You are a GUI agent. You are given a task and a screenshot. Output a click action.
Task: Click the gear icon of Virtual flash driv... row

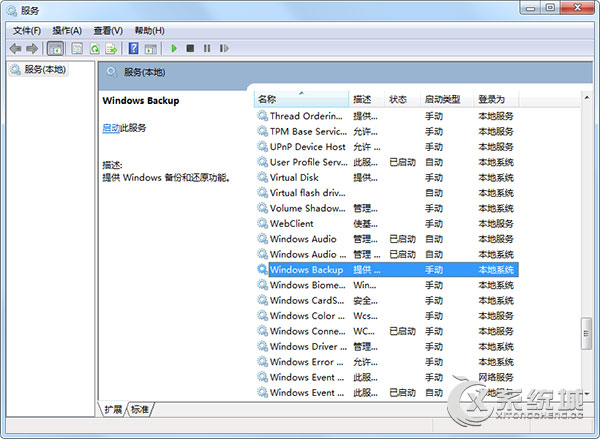pos(262,193)
